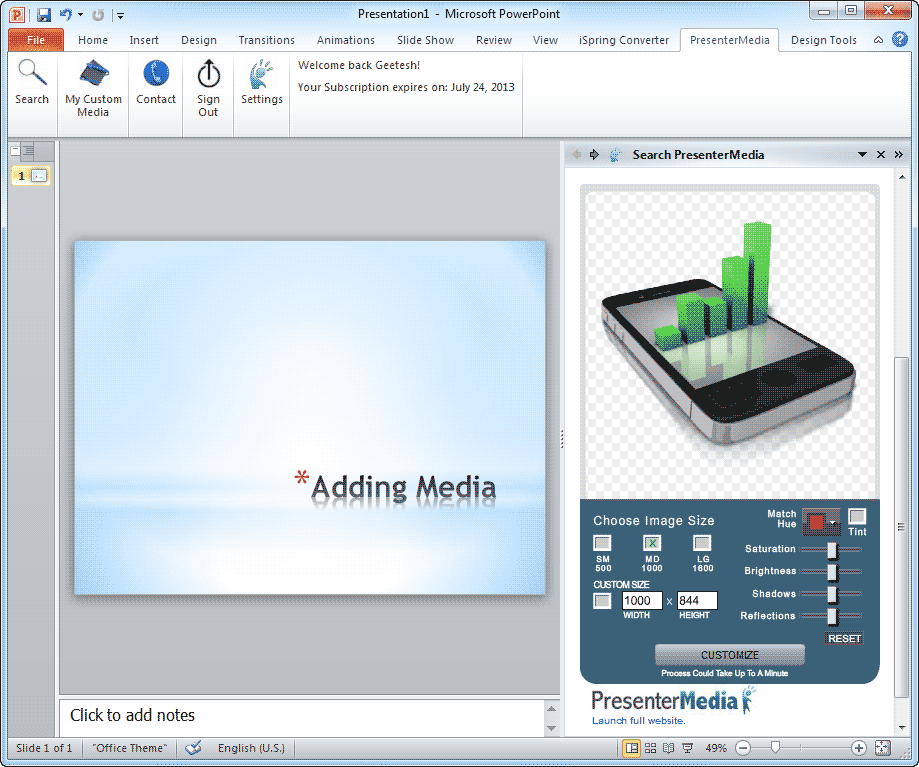Switch to Normal view in status bar

pyautogui.click(x=631, y=748)
